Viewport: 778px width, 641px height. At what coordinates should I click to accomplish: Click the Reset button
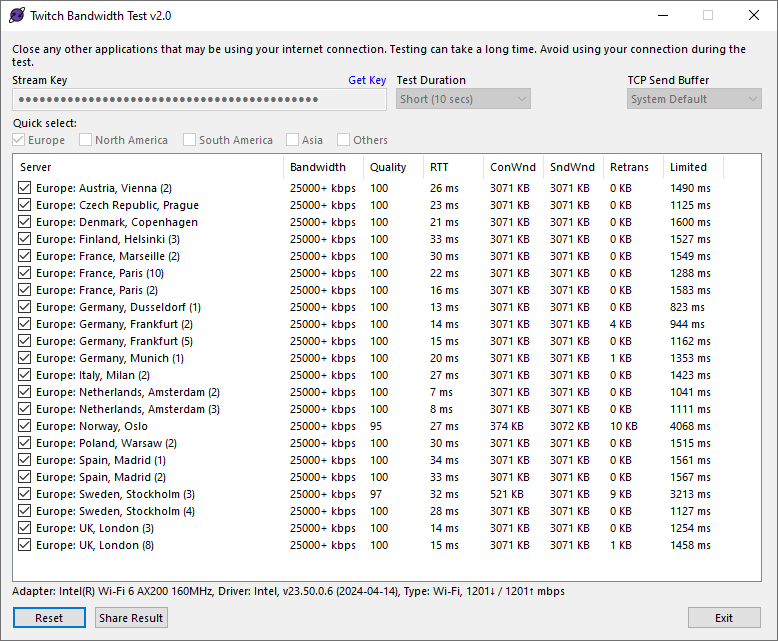49,618
